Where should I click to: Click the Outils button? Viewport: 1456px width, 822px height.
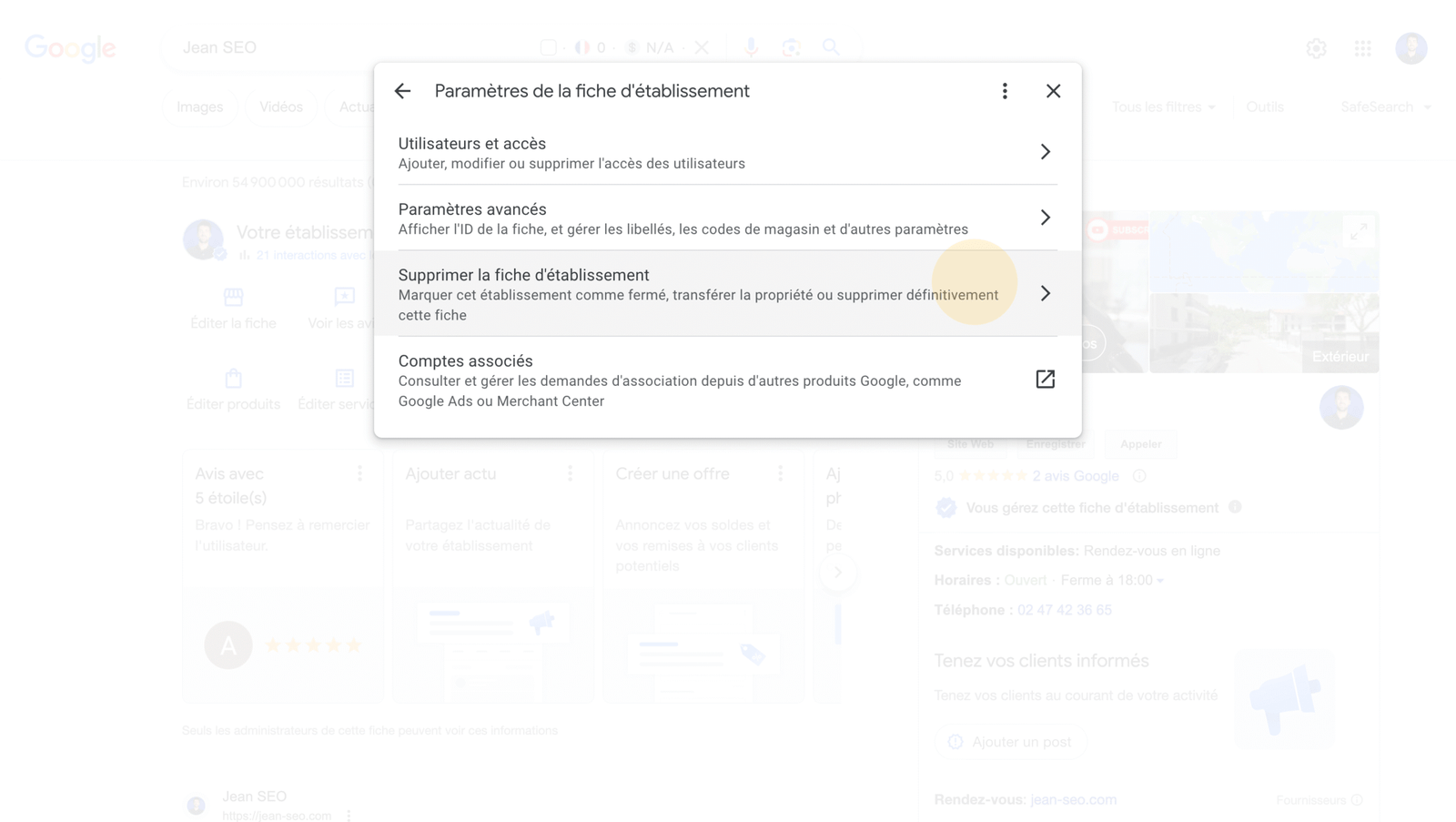(1265, 107)
